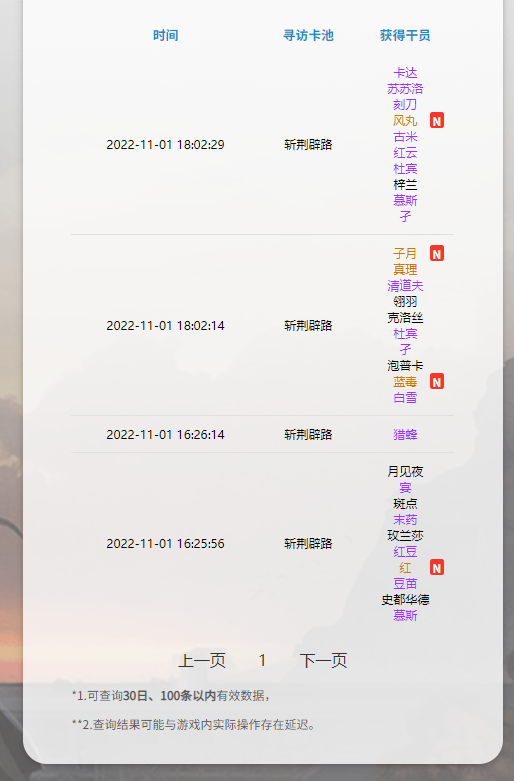Click 孑 in the 18:02:14 row
514x781 pixels.
coord(405,349)
